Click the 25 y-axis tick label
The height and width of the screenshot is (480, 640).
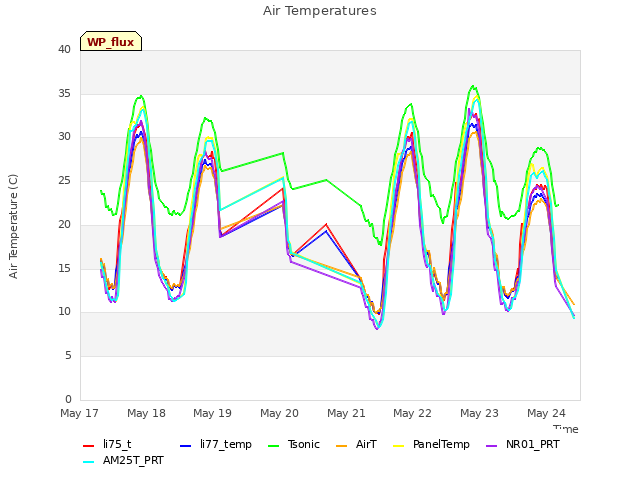coord(64,180)
